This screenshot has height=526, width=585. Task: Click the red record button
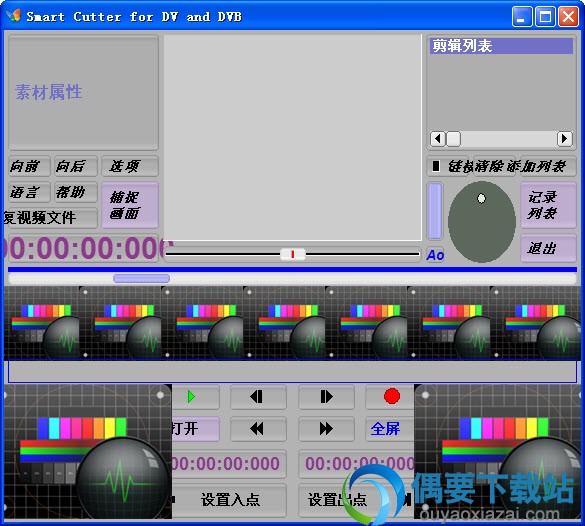click(x=391, y=397)
